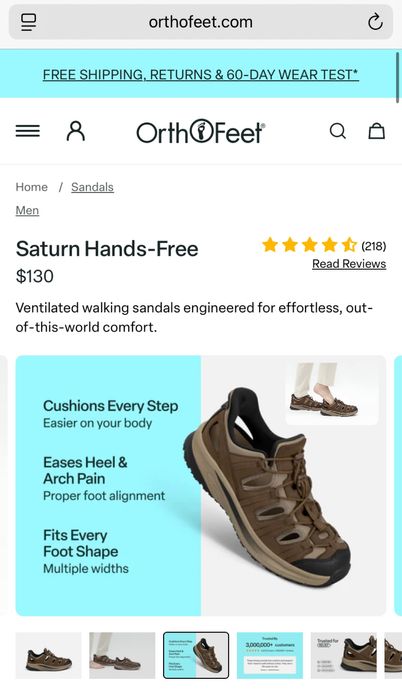402x699 pixels.
Task: Select the fifth 'Trusted for' thumbnail
Action: click(344, 655)
